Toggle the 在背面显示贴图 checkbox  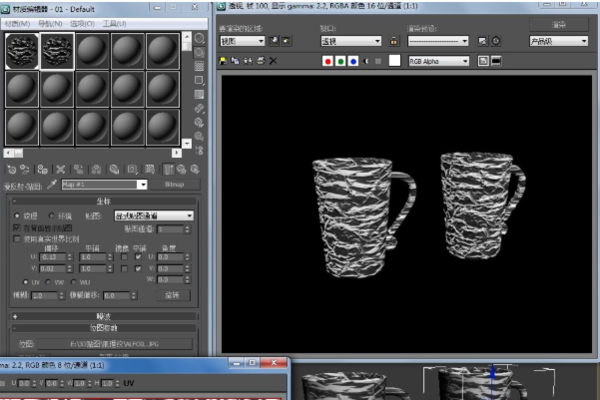(x=16, y=227)
